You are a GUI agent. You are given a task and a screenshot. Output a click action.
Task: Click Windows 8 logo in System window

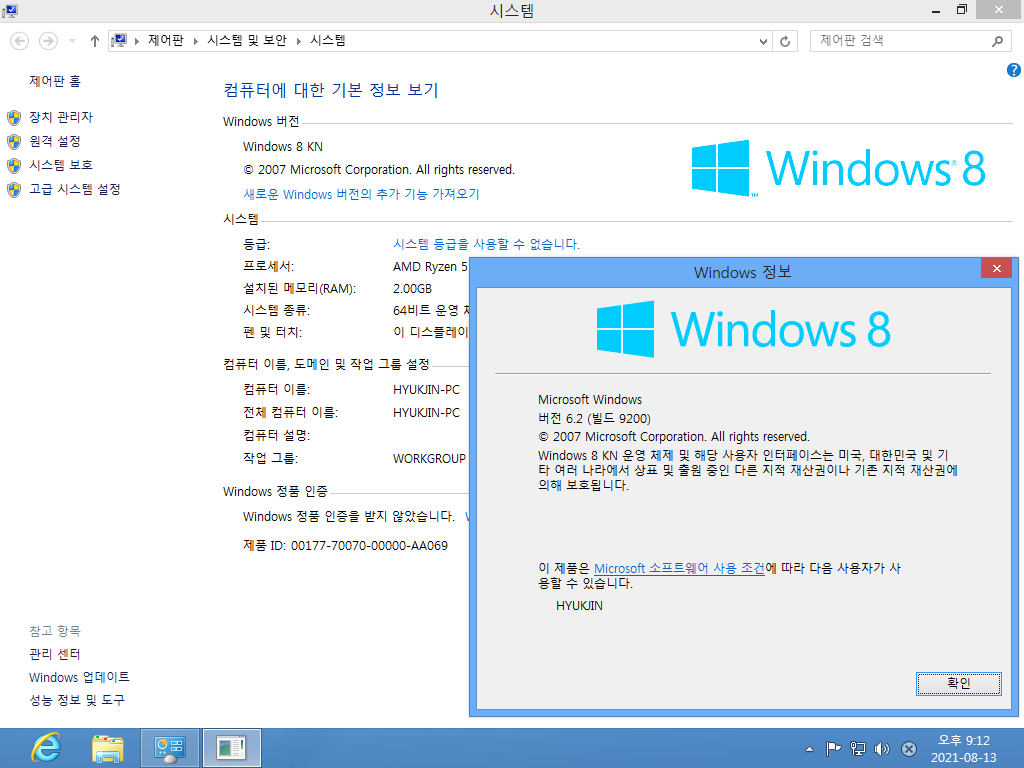pyautogui.click(x=839, y=168)
